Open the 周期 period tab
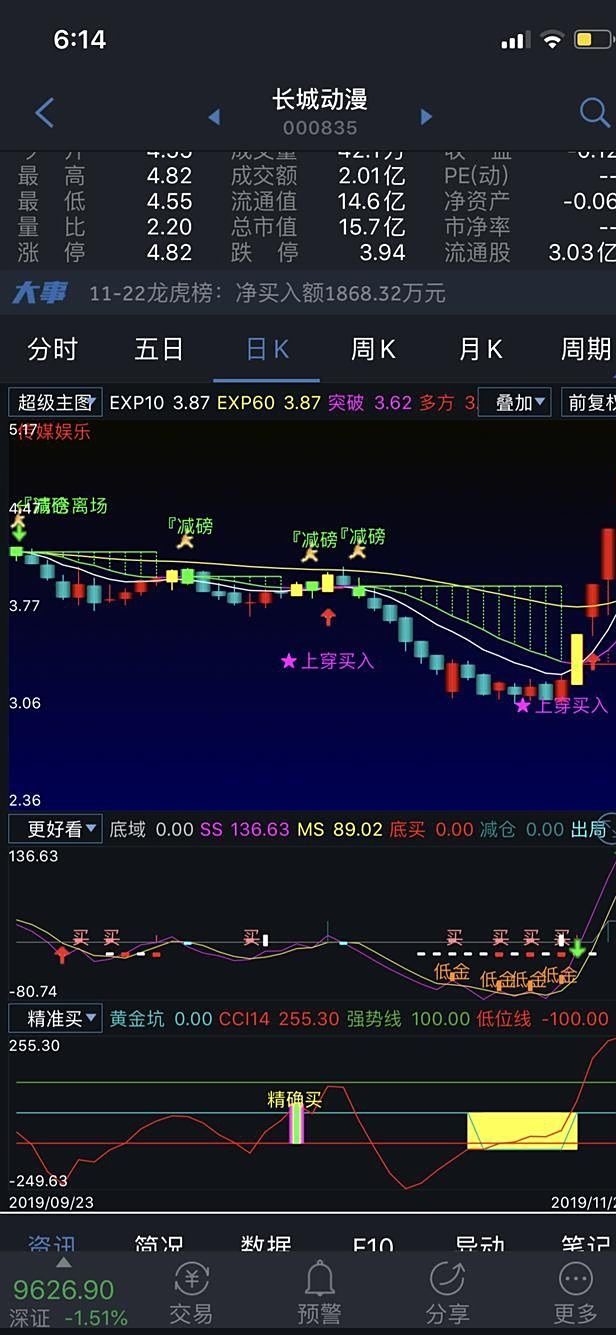 [586, 349]
